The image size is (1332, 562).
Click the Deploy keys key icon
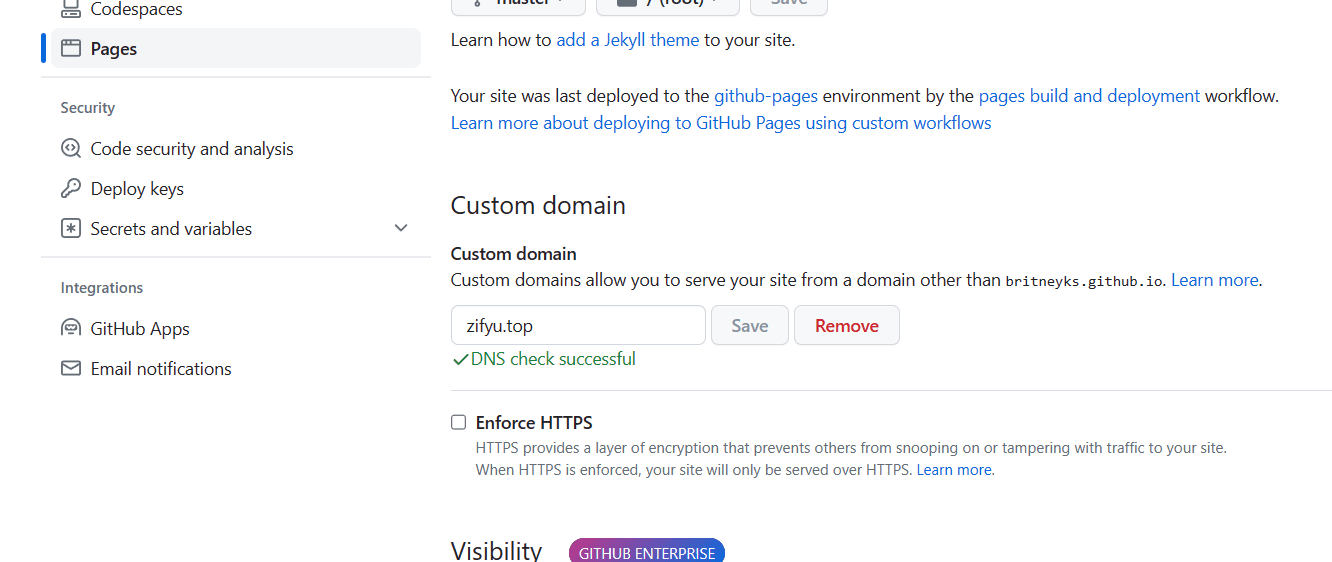[x=71, y=189]
